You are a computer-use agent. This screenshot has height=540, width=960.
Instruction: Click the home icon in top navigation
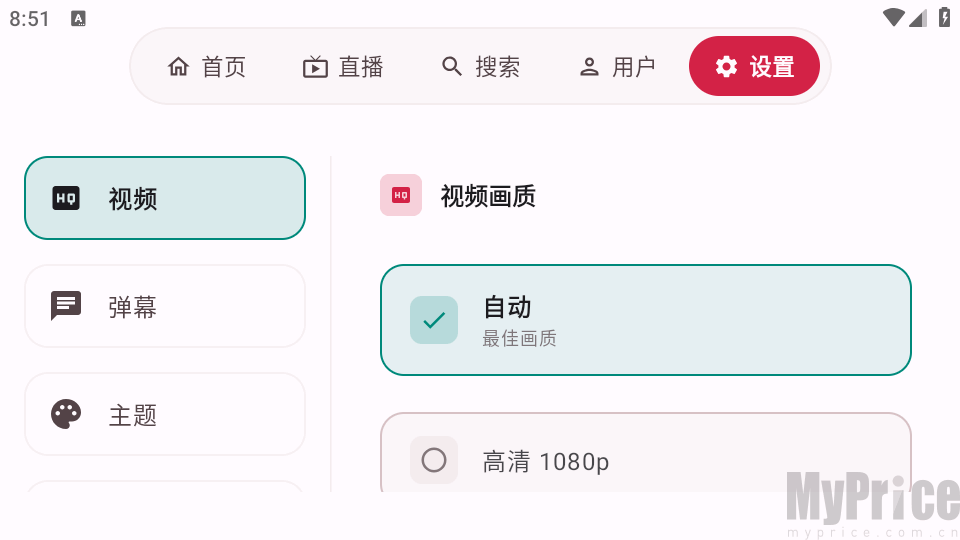(x=178, y=66)
